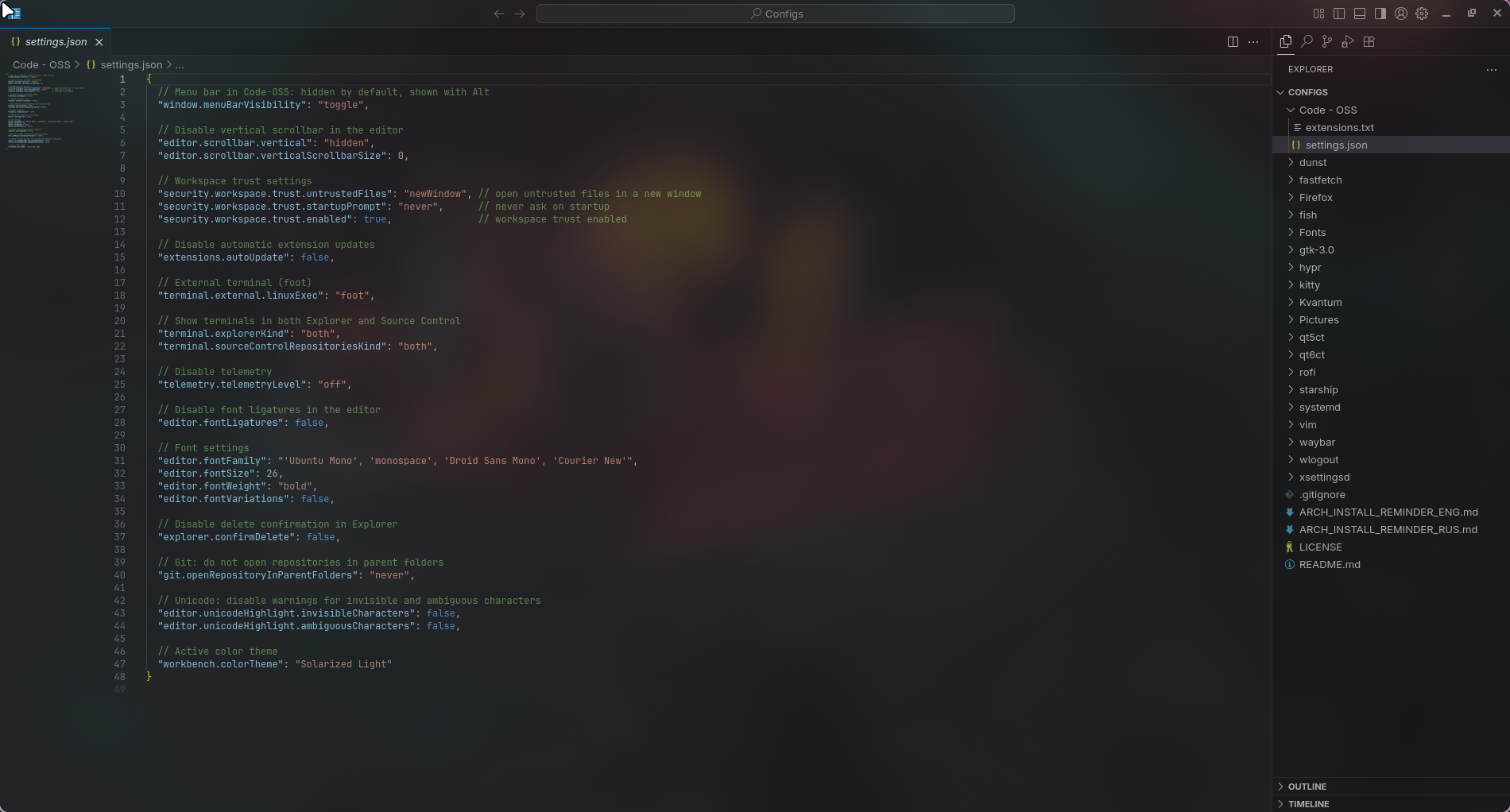Open the Search view

point(1307,41)
